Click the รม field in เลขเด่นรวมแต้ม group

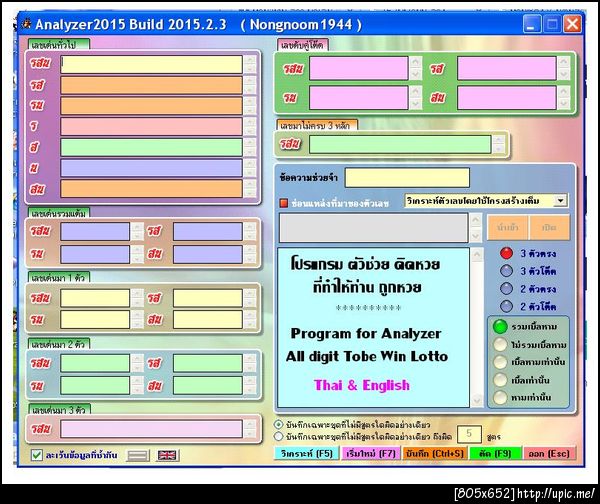pyautogui.click(x=95, y=254)
